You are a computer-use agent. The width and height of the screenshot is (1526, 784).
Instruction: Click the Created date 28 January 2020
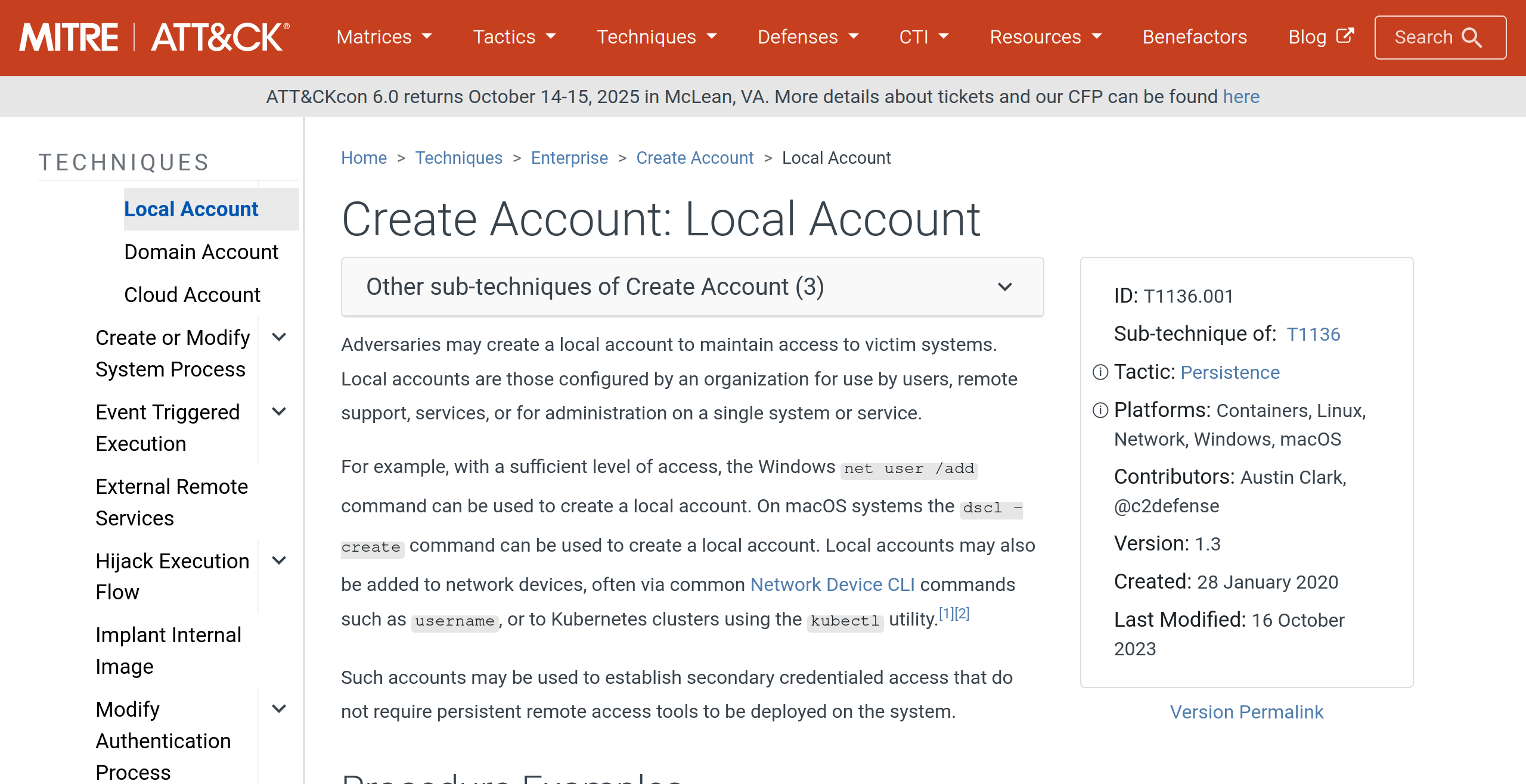(1267, 582)
